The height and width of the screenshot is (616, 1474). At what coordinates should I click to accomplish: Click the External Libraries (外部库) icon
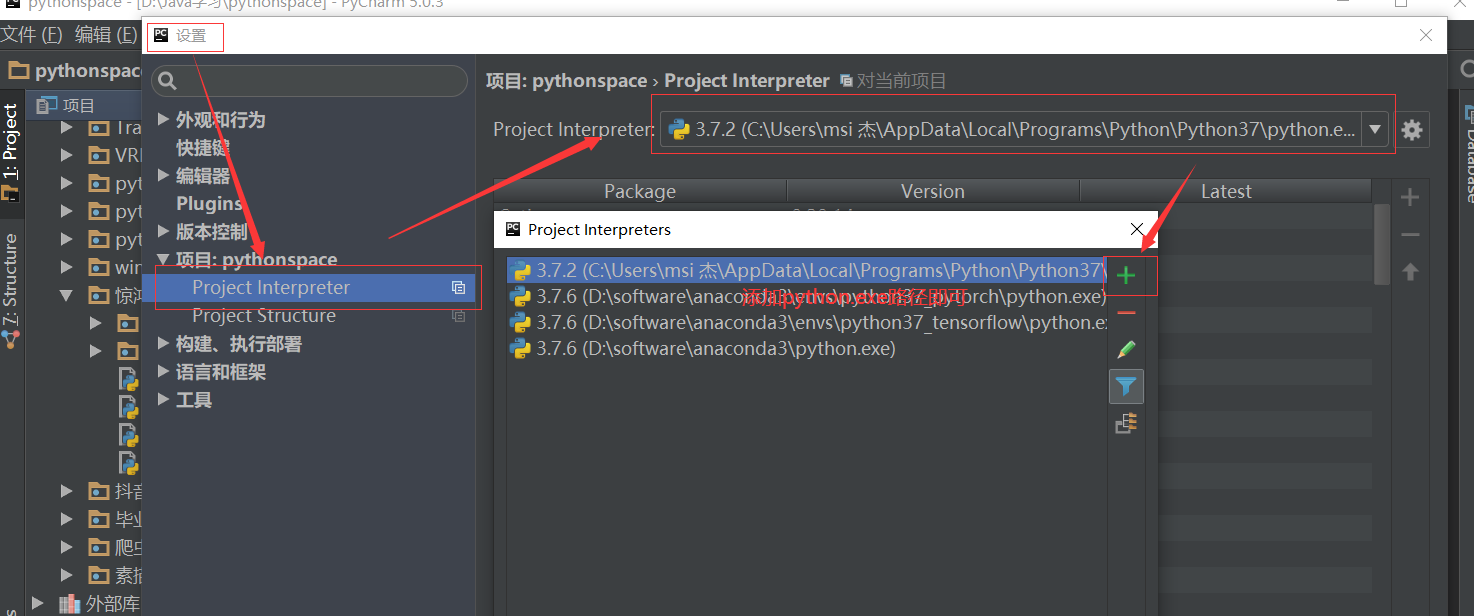tap(69, 604)
